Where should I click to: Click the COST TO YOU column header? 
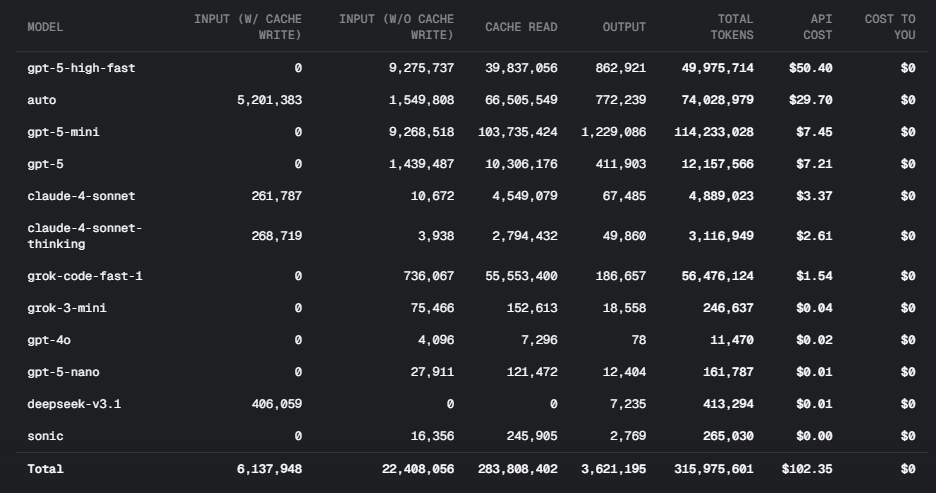tap(890, 27)
